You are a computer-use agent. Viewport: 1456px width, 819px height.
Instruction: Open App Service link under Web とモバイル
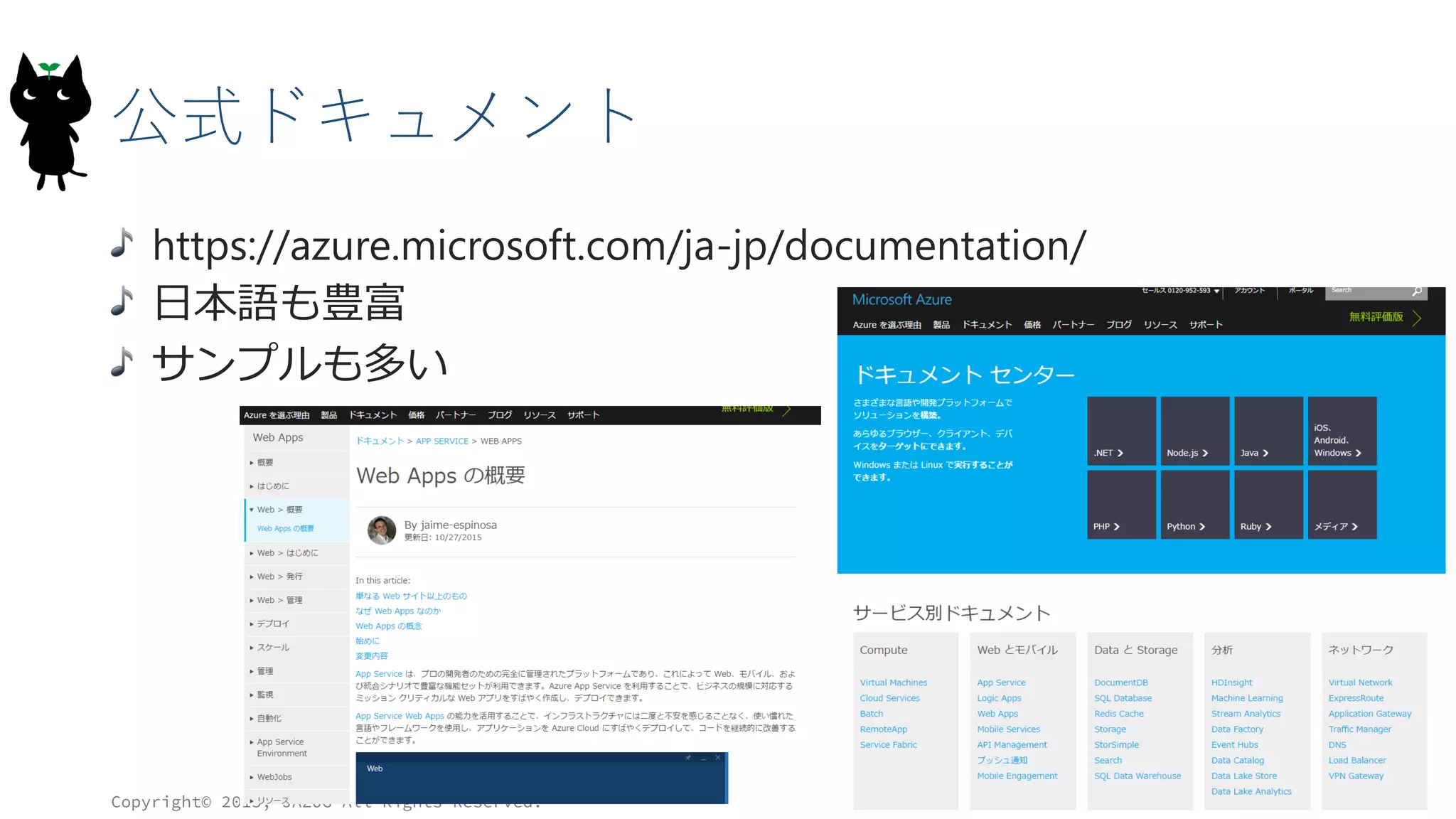1001,682
